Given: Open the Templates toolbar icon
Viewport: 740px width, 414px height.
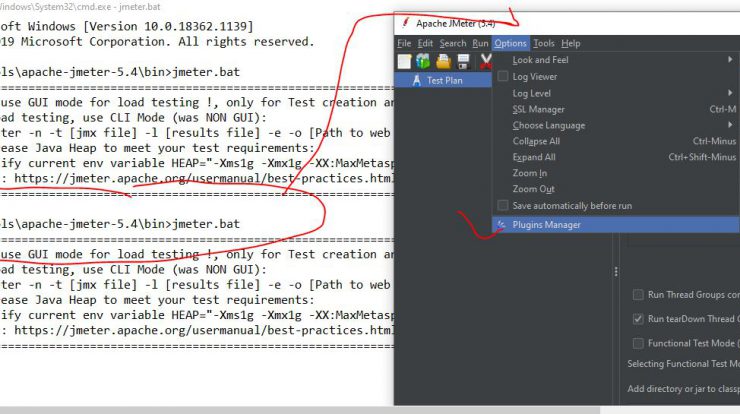Looking at the screenshot, I should click(423, 61).
